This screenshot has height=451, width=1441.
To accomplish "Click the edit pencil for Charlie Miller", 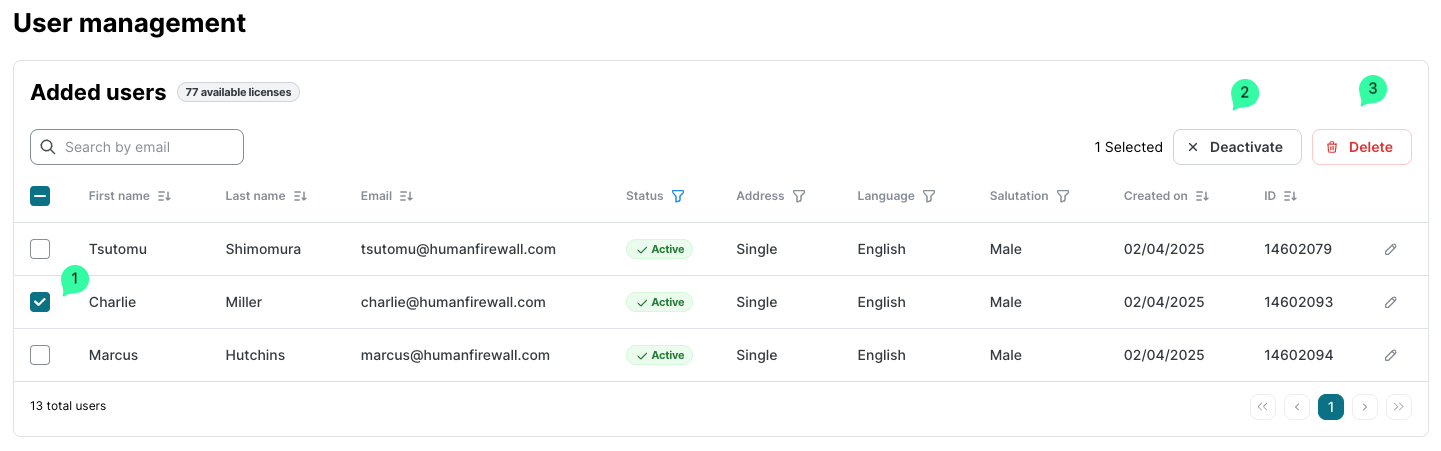I will point(1390,302).
